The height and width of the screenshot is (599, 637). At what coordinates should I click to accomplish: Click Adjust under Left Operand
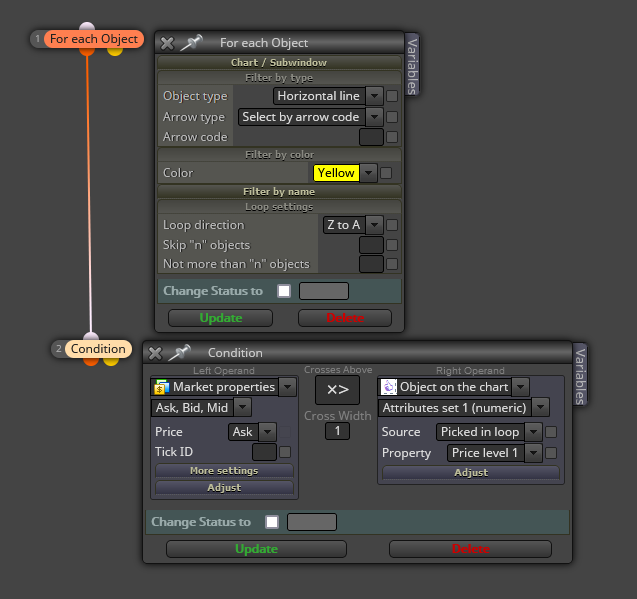click(224, 488)
